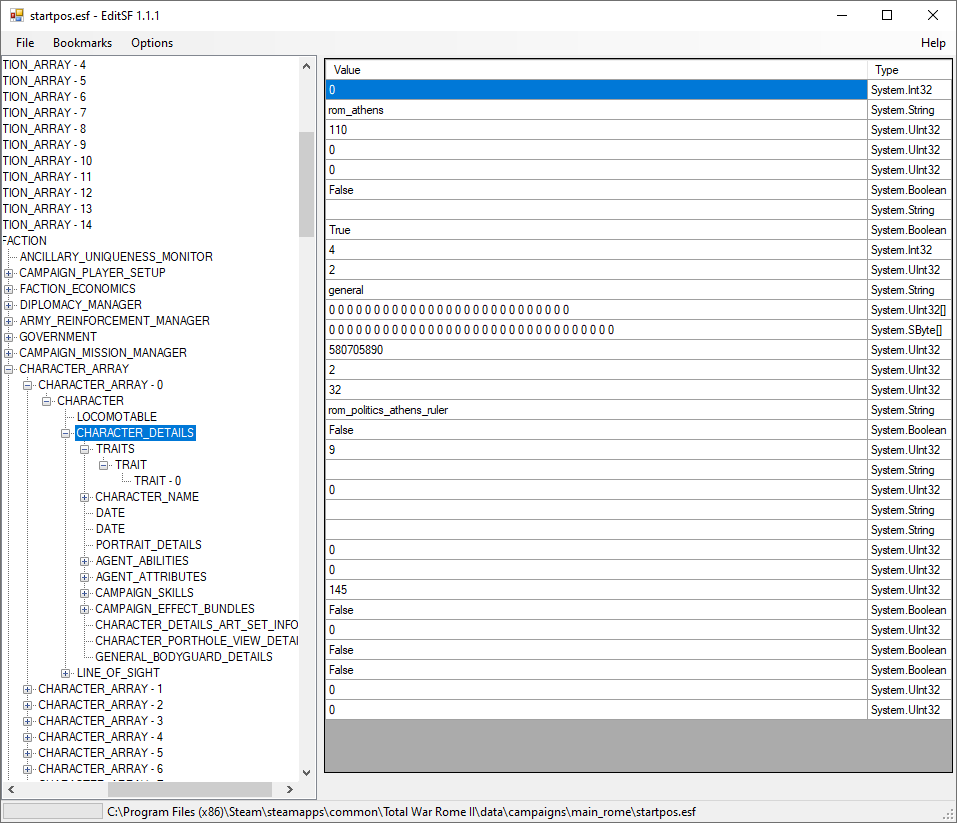
Task: Click the EditSF application icon in title bar
Action: point(16,15)
